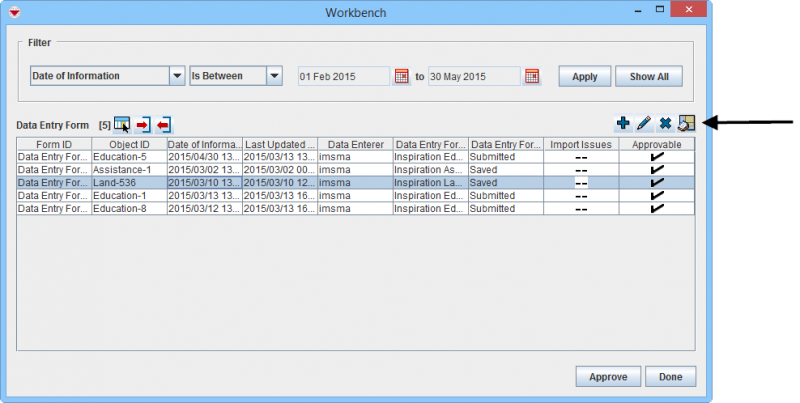Click the blue X delete icon
The height and width of the screenshot is (403, 800).
[x=665, y=123]
